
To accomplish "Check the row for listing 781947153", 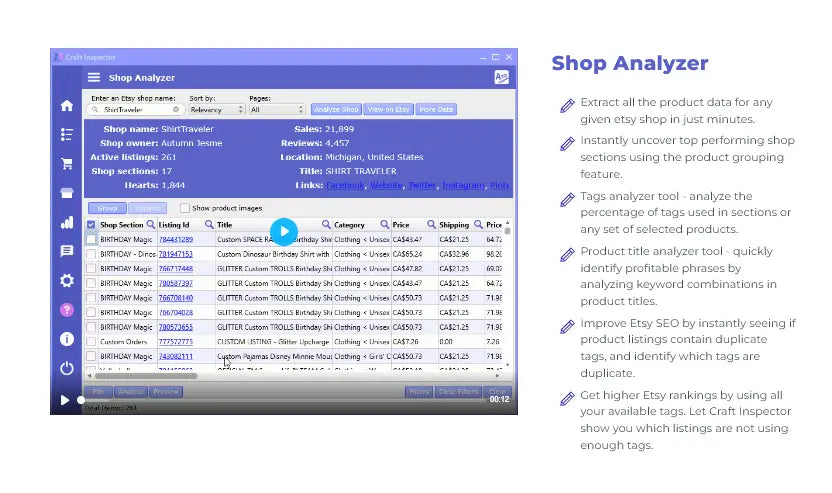I will 91,254.
